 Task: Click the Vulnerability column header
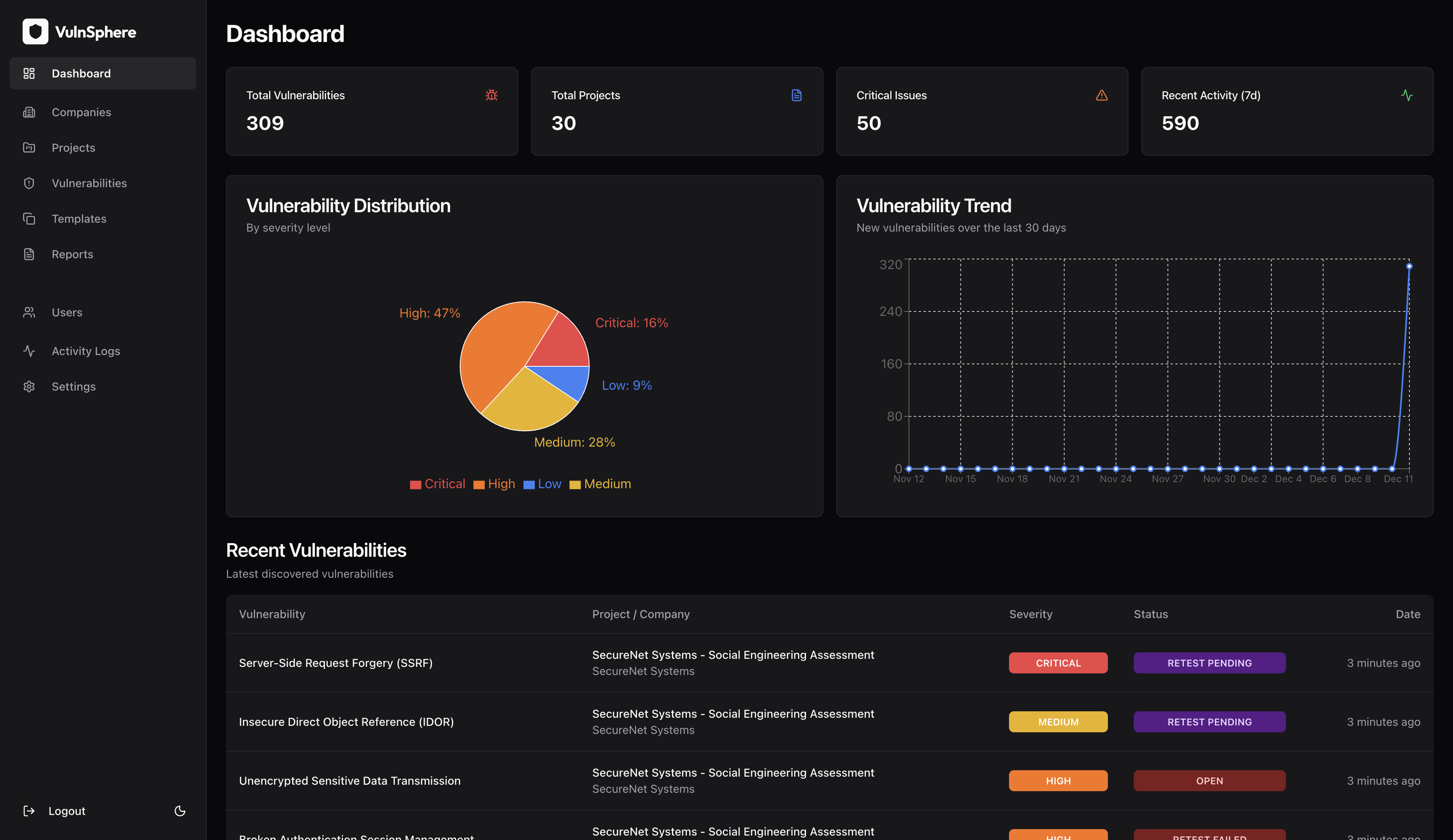pos(272,614)
